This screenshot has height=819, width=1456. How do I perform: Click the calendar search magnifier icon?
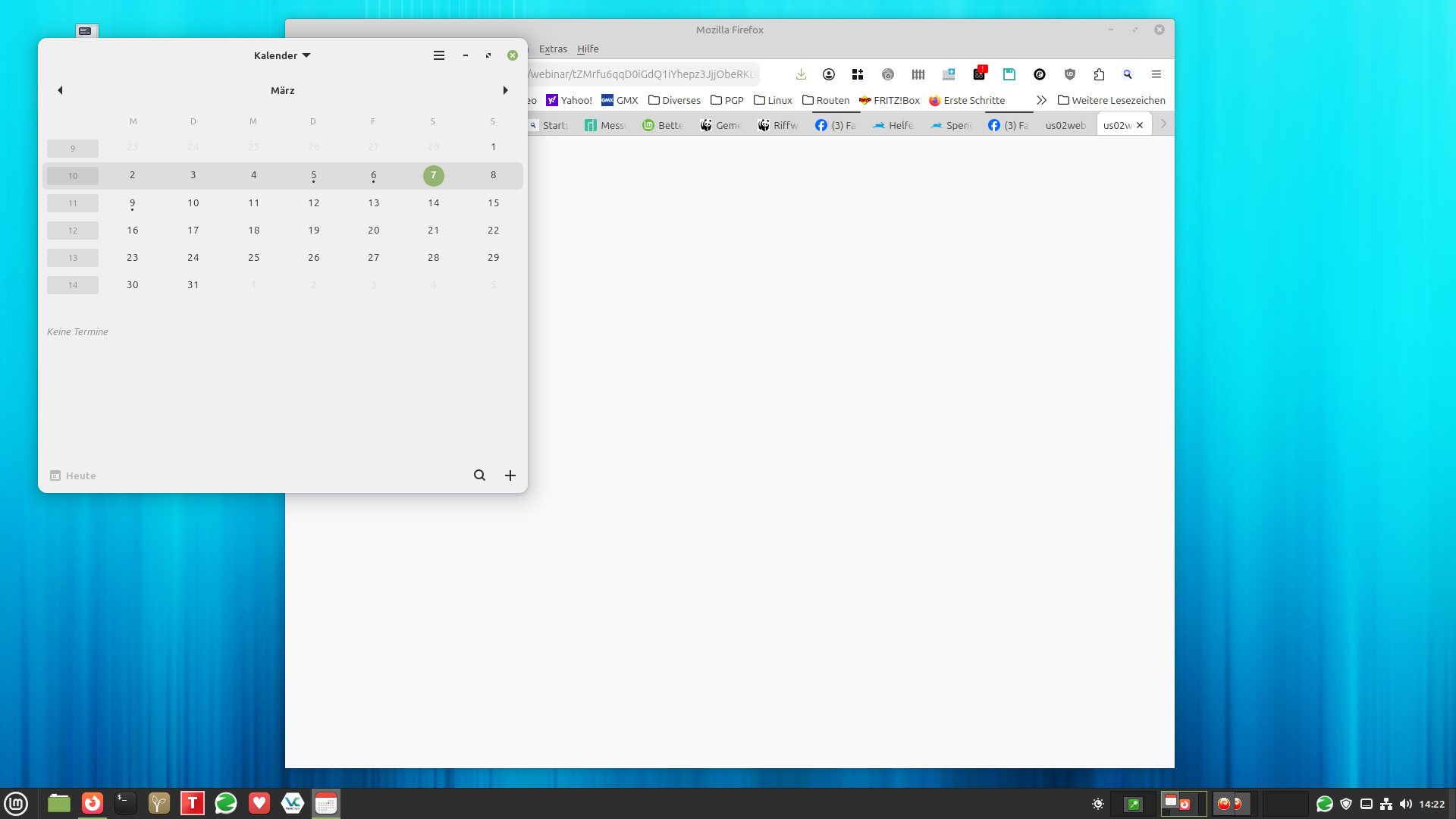pyautogui.click(x=479, y=475)
